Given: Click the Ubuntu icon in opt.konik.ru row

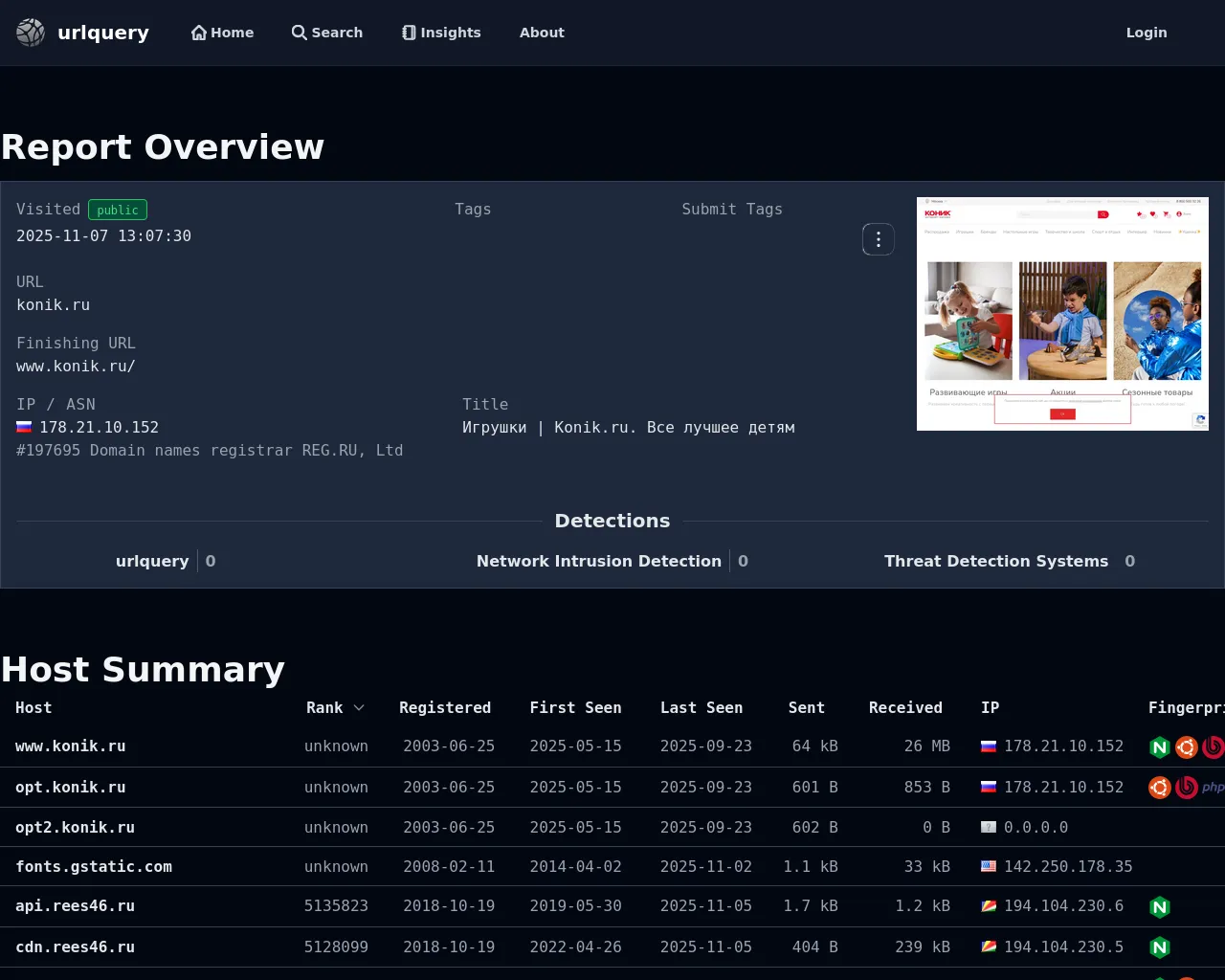Looking at the screenshot, I should [x=1160, y=788].
